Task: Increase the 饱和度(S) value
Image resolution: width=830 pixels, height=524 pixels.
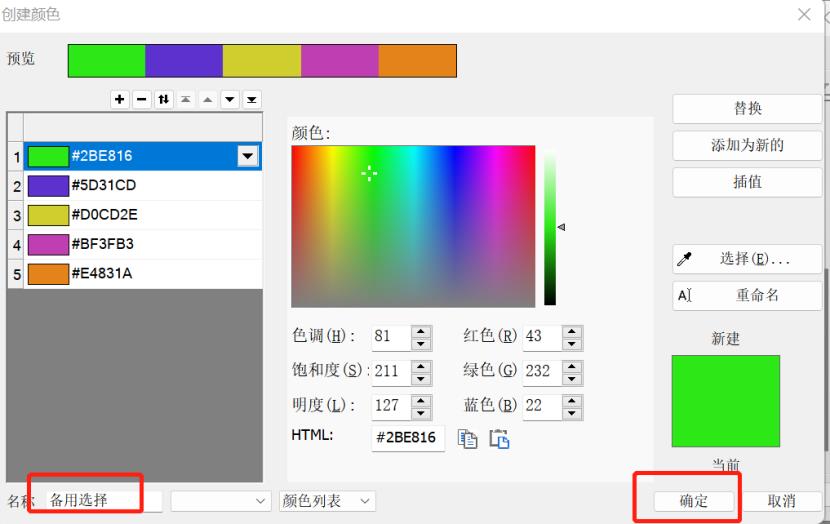Action: 421,366
